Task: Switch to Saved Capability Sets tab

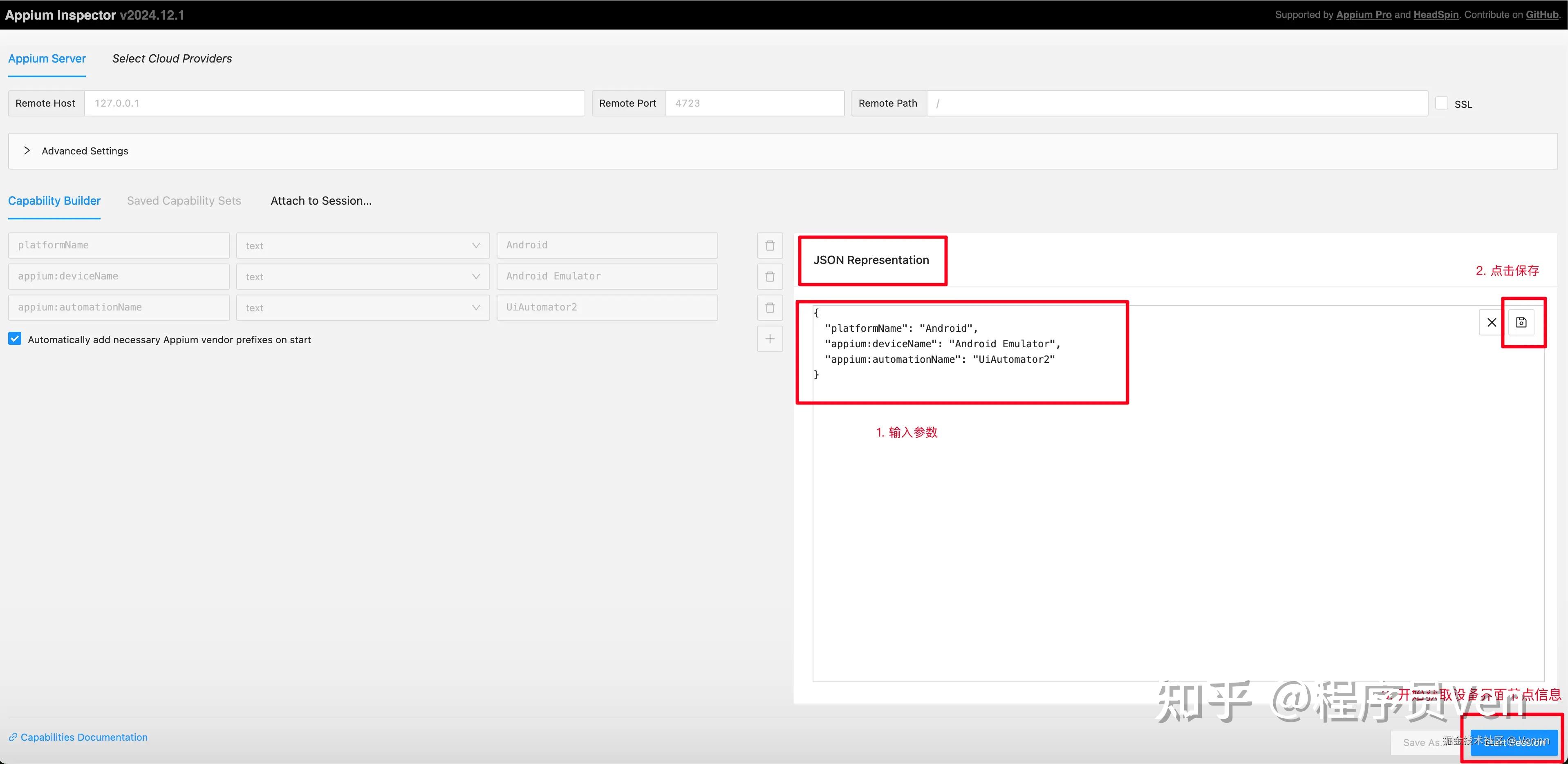Action: (184, 201)
